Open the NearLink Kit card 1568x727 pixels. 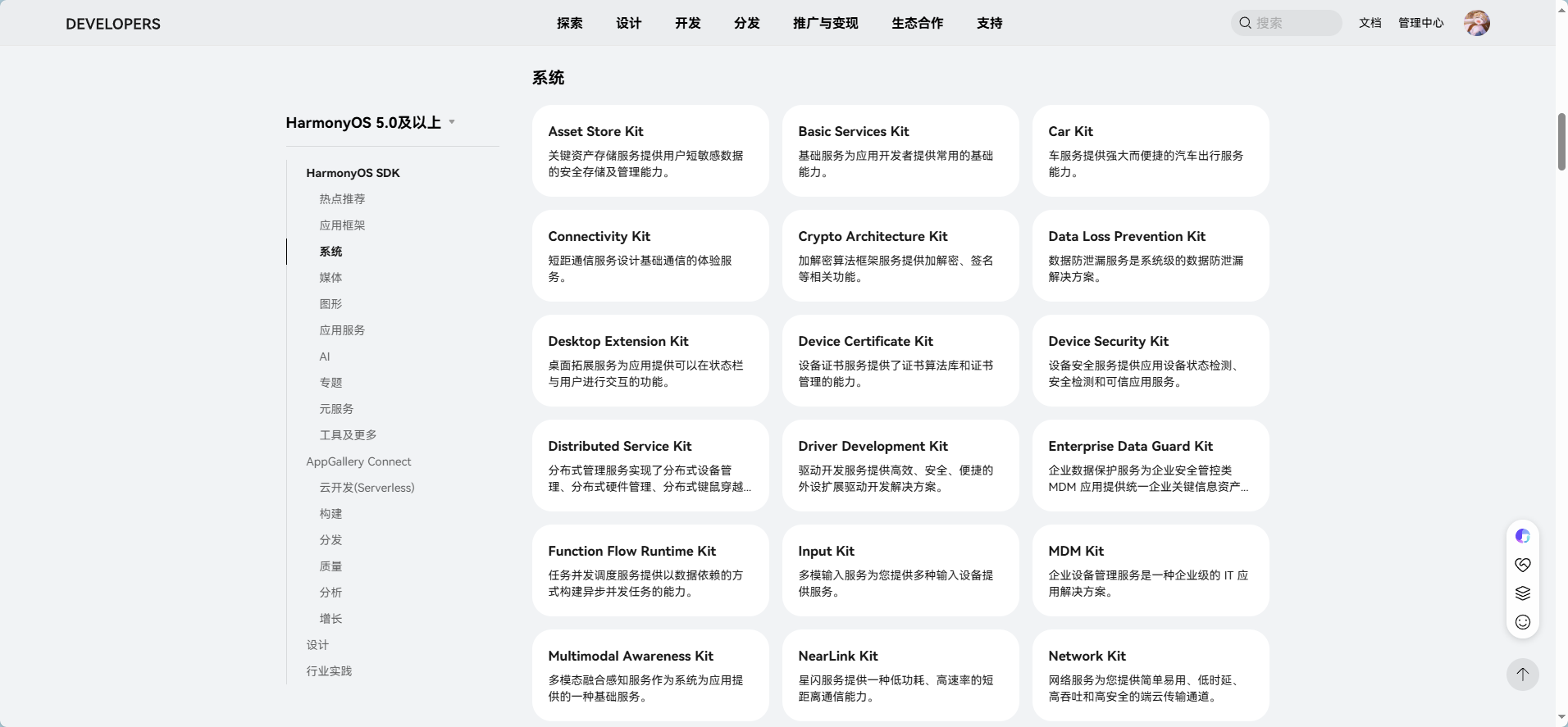pyautogui.click(x=900, y=675)
